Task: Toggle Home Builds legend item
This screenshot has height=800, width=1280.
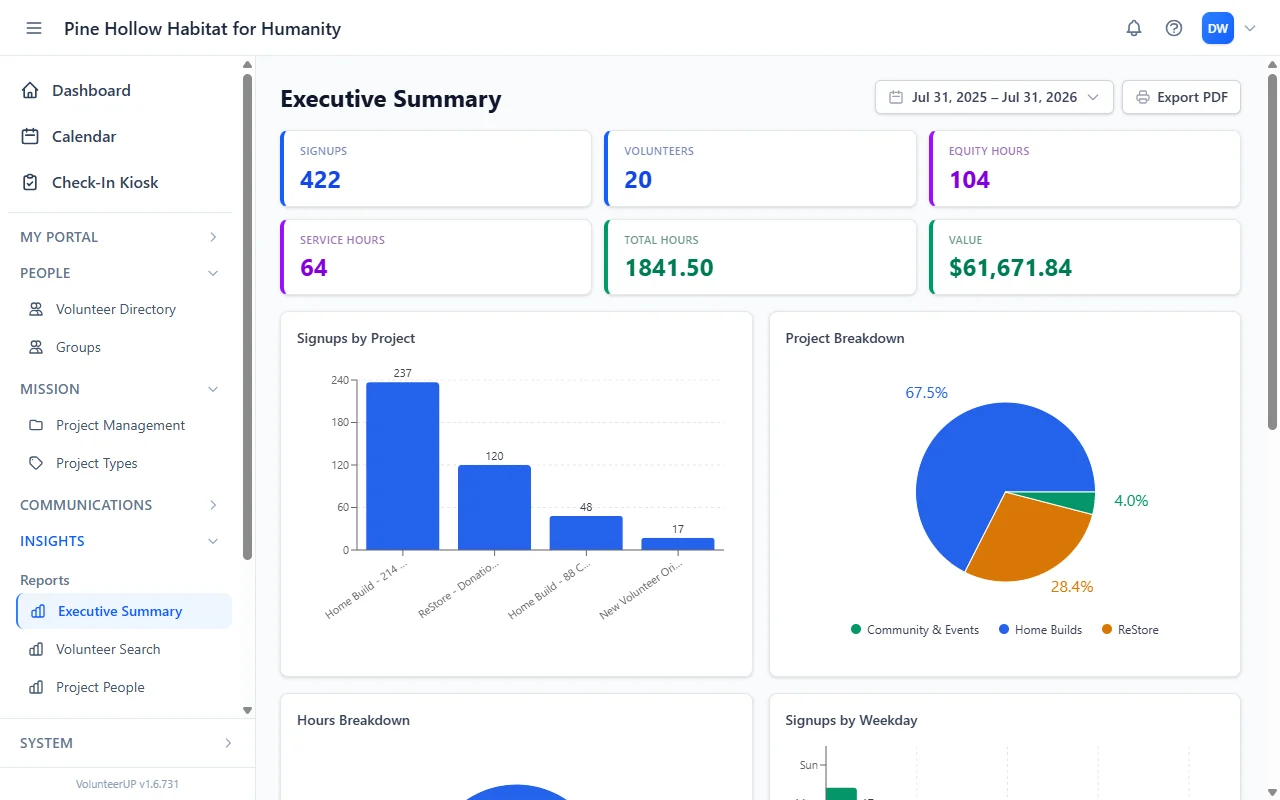Action: tap(1040, 630)
